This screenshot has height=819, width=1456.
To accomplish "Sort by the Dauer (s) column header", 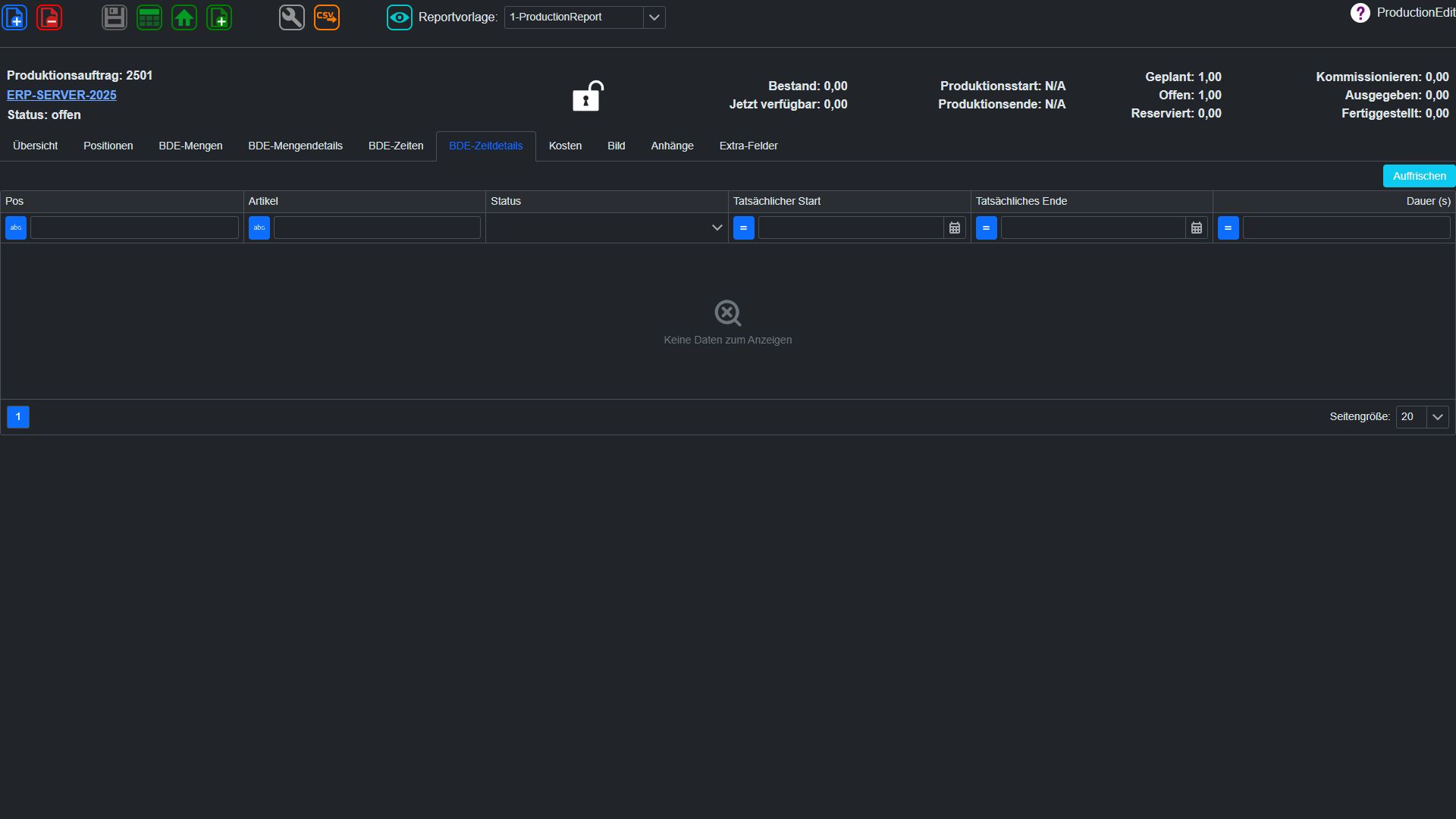I will click(x=1334, y=201).
